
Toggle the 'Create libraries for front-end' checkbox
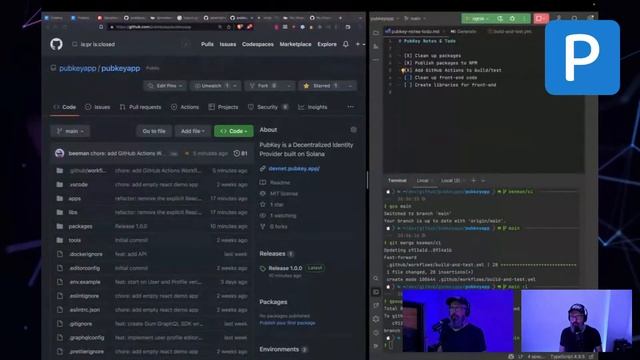[408, 85]
